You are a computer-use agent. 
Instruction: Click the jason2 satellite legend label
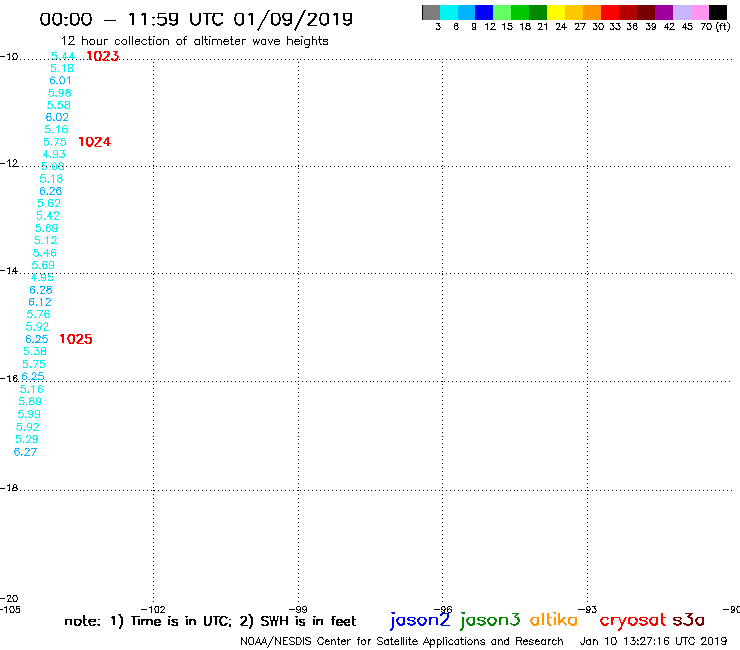(x=420, y=620)
